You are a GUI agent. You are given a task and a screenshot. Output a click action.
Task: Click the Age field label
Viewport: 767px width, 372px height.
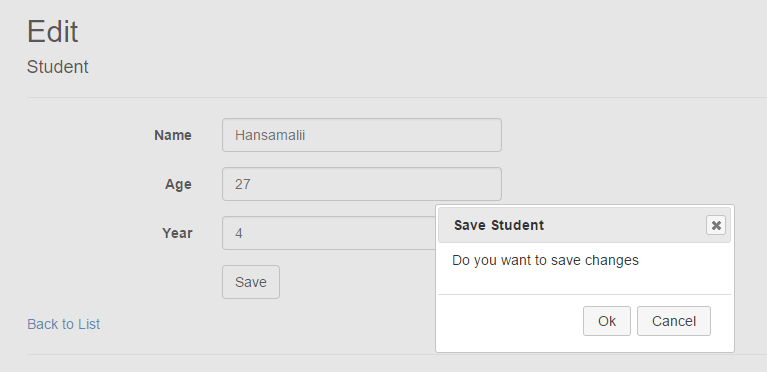pos(178,185)
